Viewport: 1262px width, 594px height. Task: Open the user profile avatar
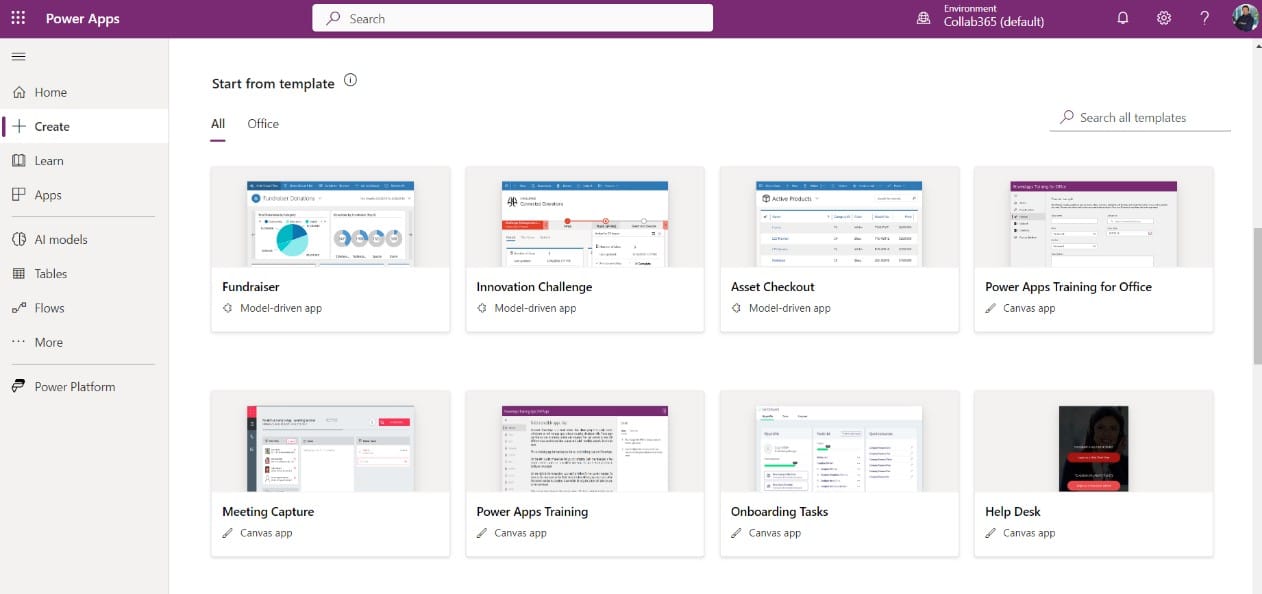click(1245, 19)
